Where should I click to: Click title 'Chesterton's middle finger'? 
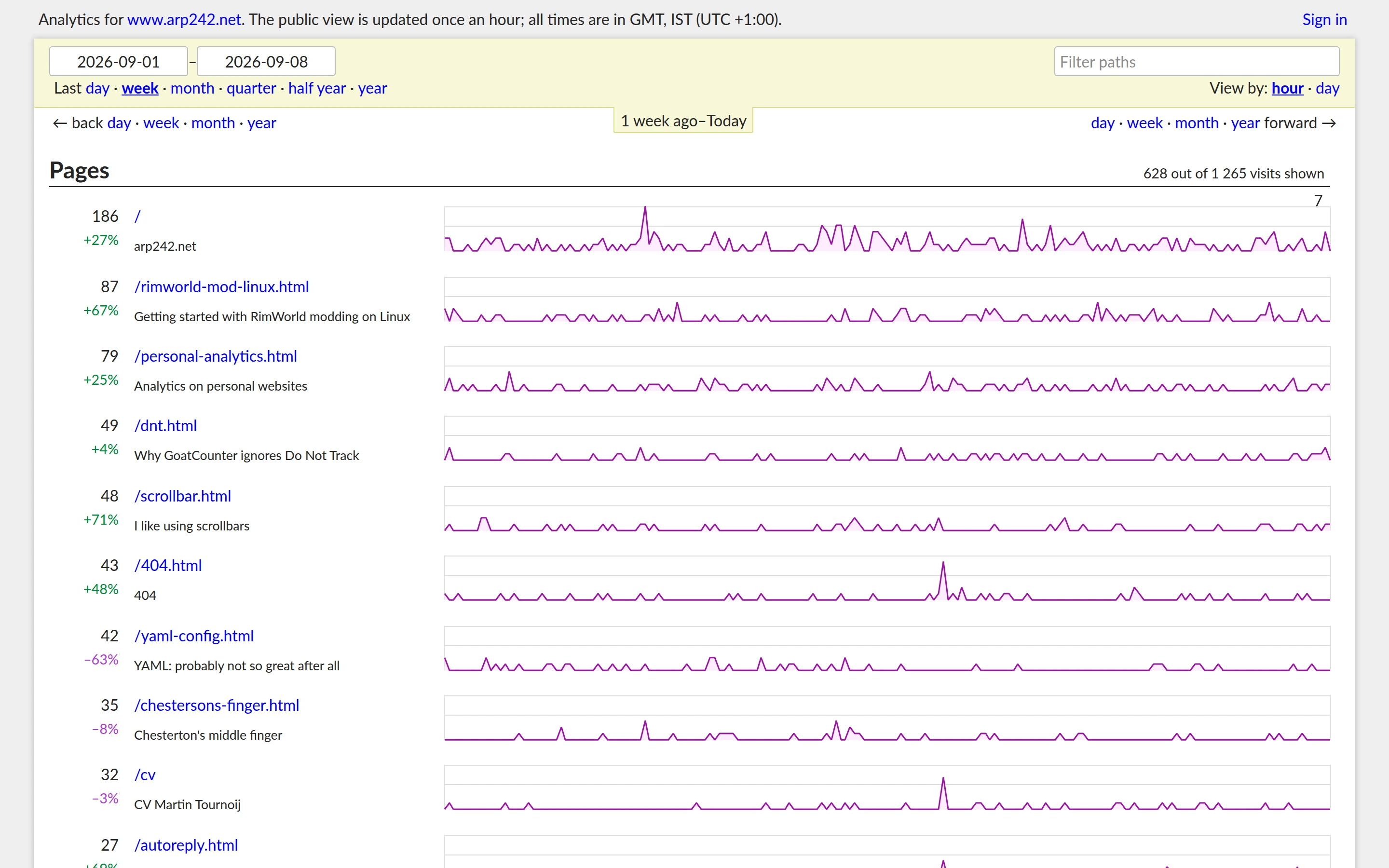[x=208, y=735]
